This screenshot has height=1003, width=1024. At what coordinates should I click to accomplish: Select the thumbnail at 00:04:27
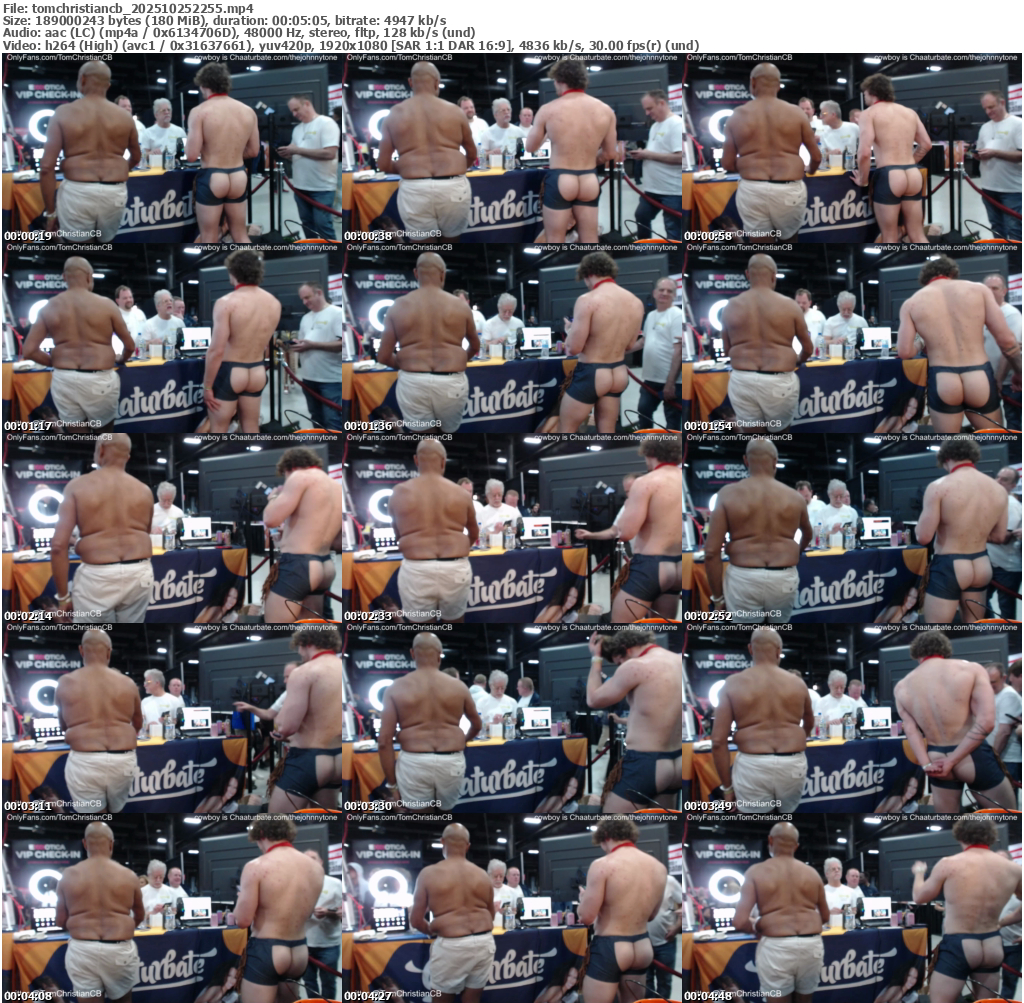pos(511,908)
